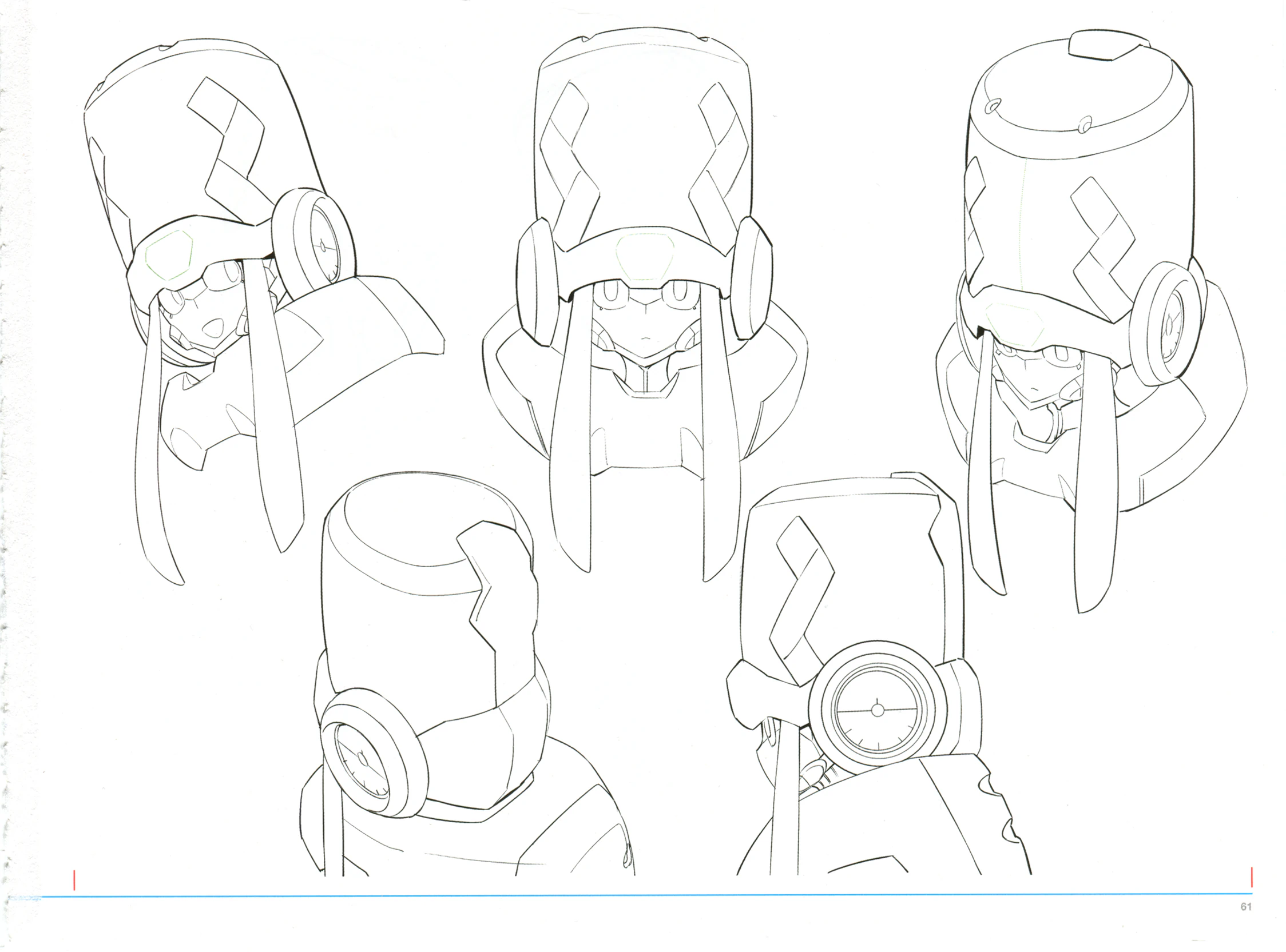Click the green hexagon on top-right helmet
The height and width of the screenshot is (952, 1286).
pyautogui.click(x=1015, y=325)
